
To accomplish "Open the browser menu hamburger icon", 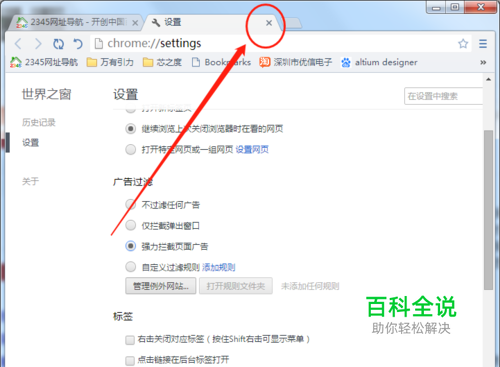I will 483,44.
